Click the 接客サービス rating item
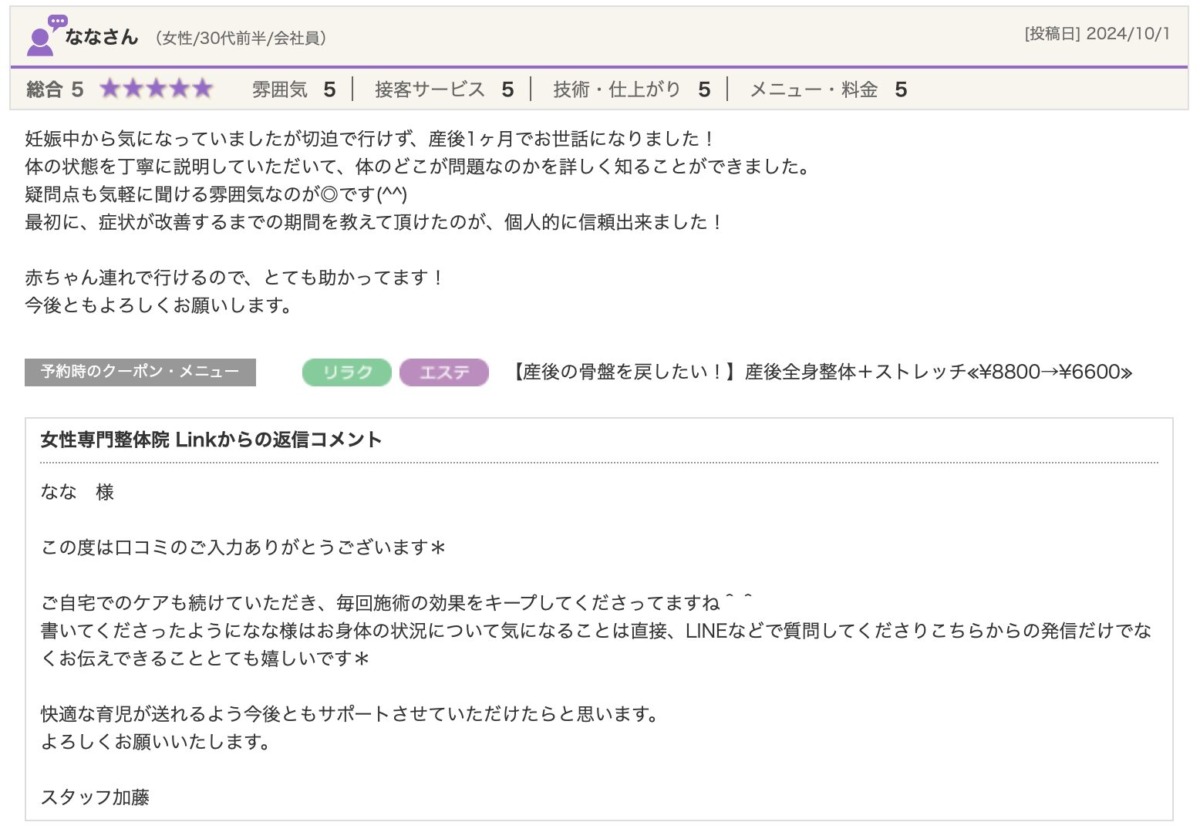This screenshot has height=839, width=1200. [x=443, y=90]
